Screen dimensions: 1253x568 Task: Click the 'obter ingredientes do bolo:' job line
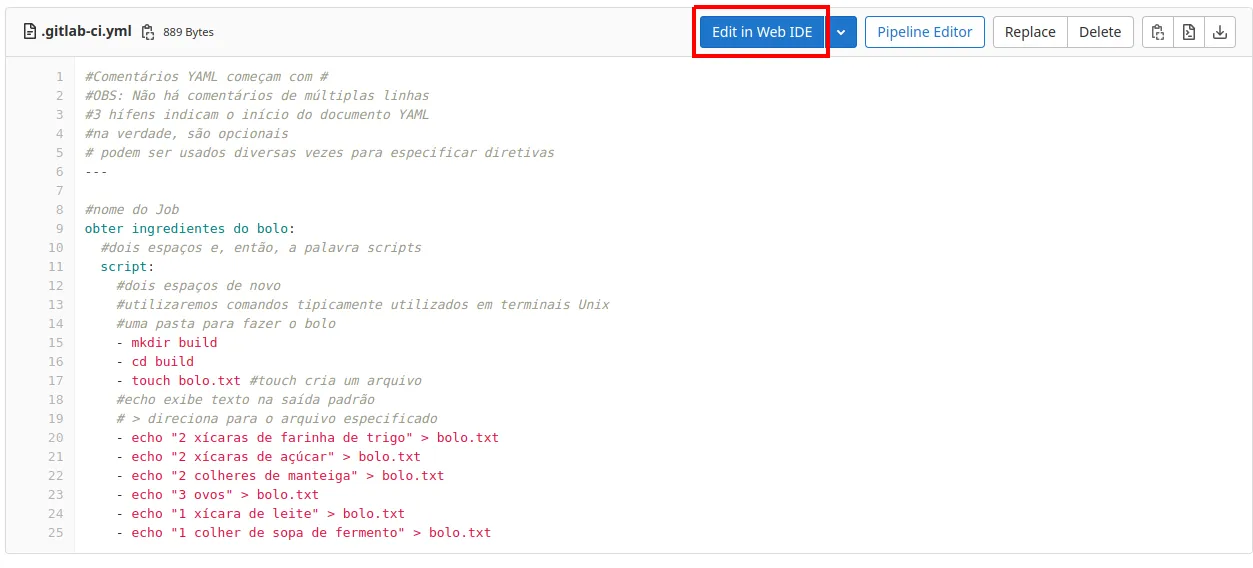tap(190, 229)
